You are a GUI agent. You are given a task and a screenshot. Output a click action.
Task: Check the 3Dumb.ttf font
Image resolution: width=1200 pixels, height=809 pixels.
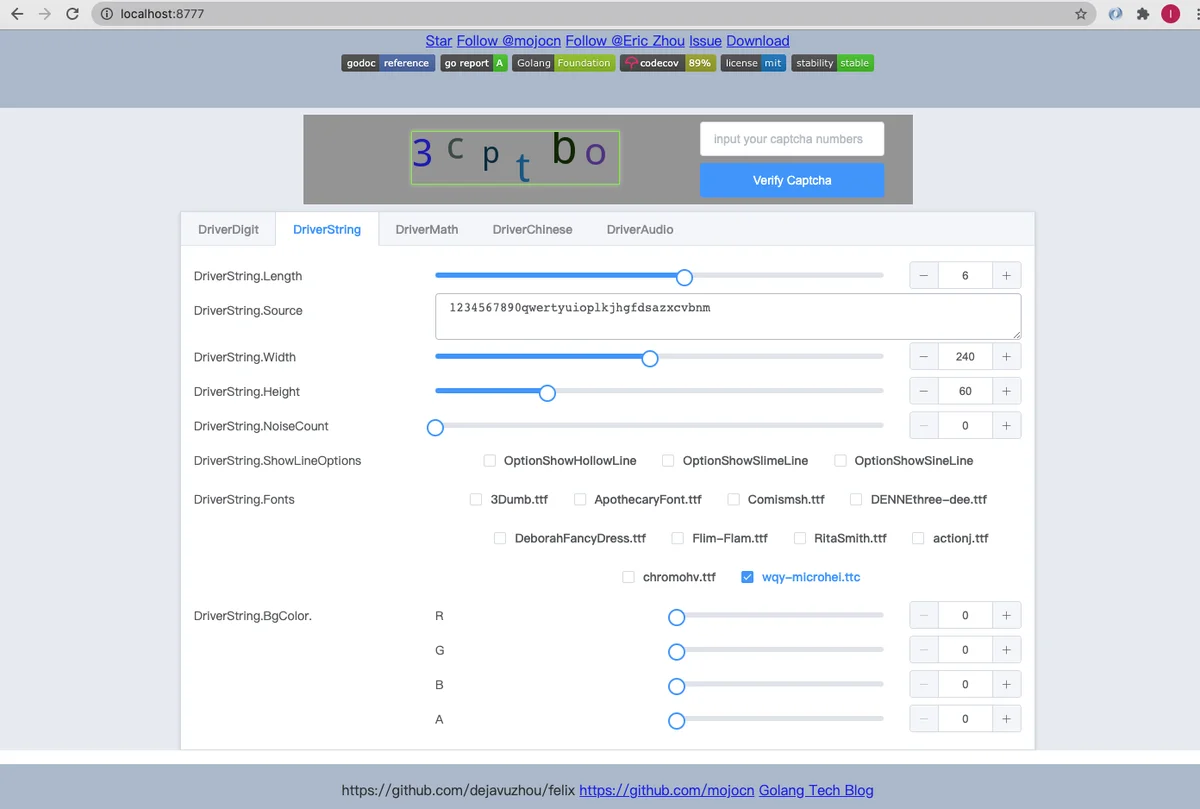(476, 499)
